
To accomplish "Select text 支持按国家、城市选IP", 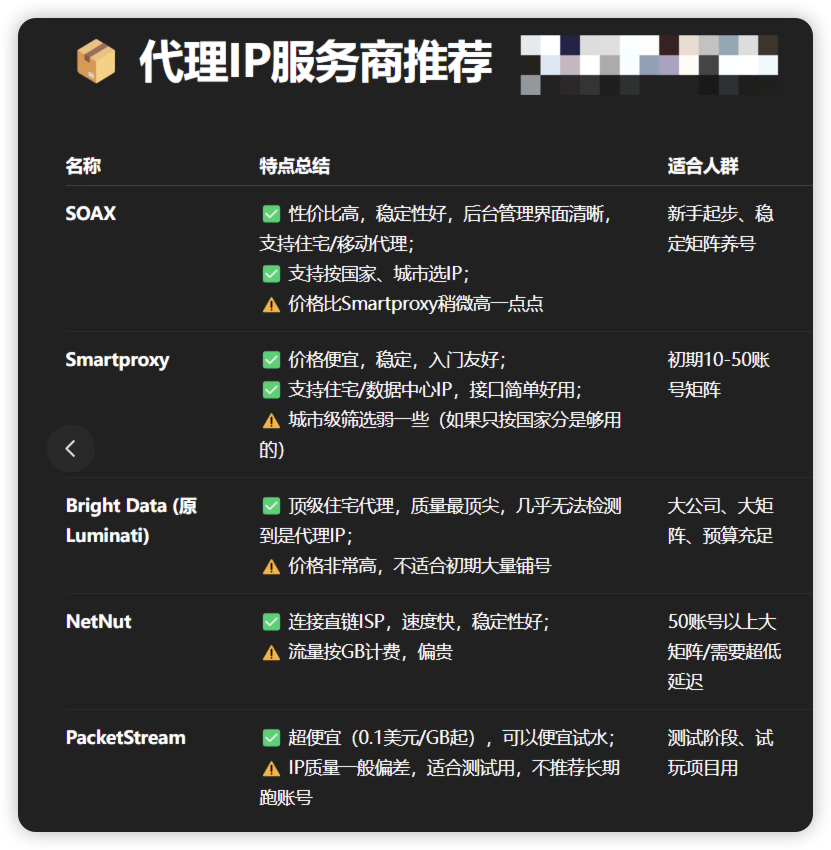I will (378, 274).
